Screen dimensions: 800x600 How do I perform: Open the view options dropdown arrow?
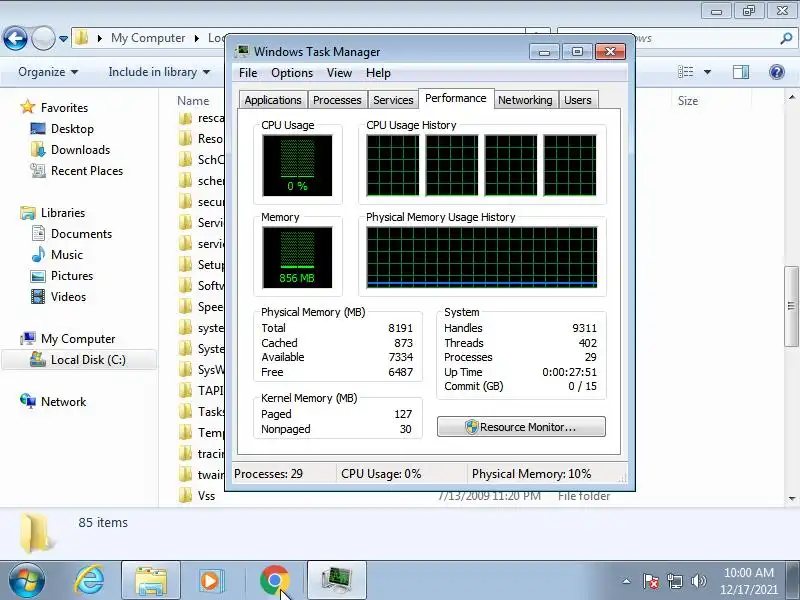coord(707,72)
